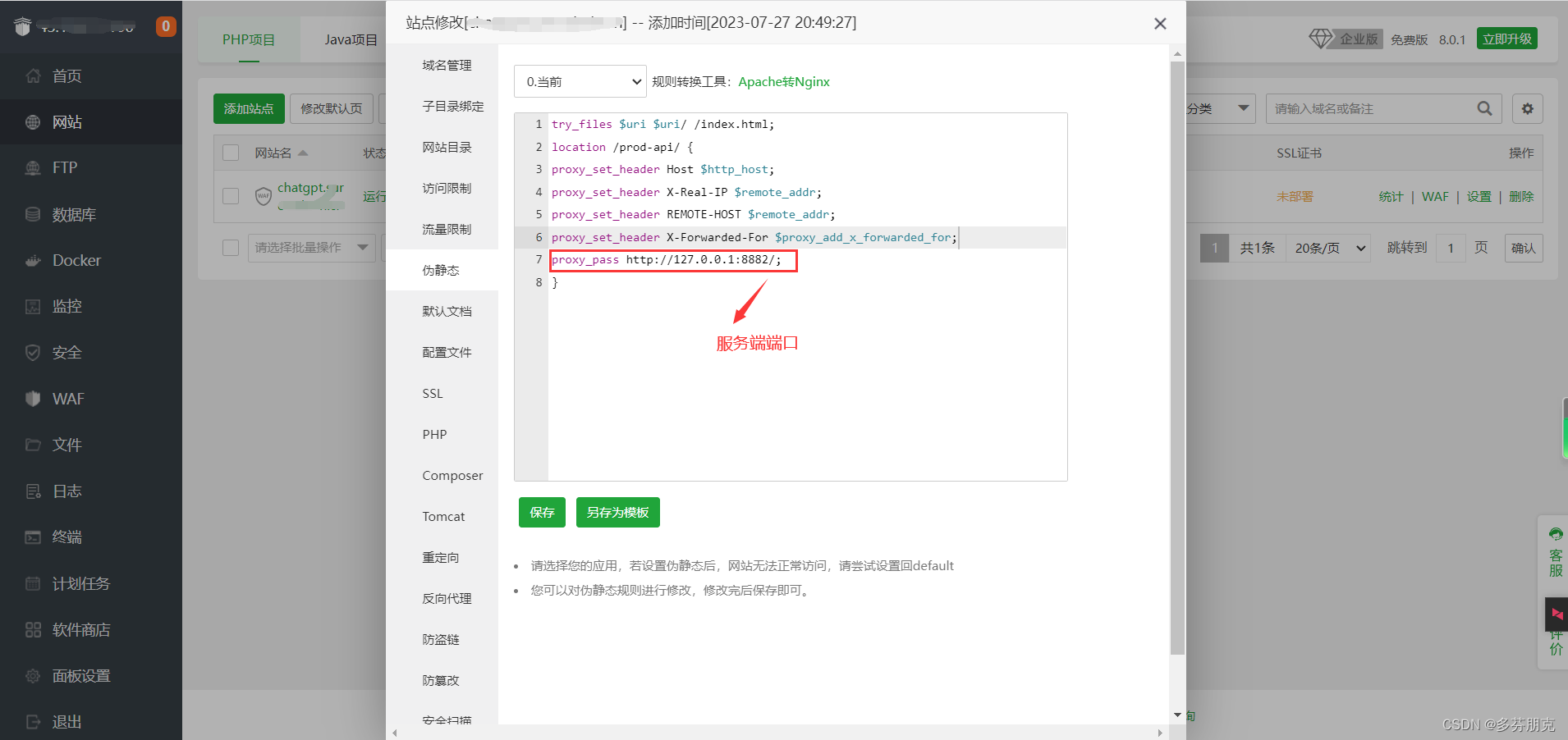Click the WAF shield icon in sidebar
The width and height of the screenshot is (1568, 740).
33,399
